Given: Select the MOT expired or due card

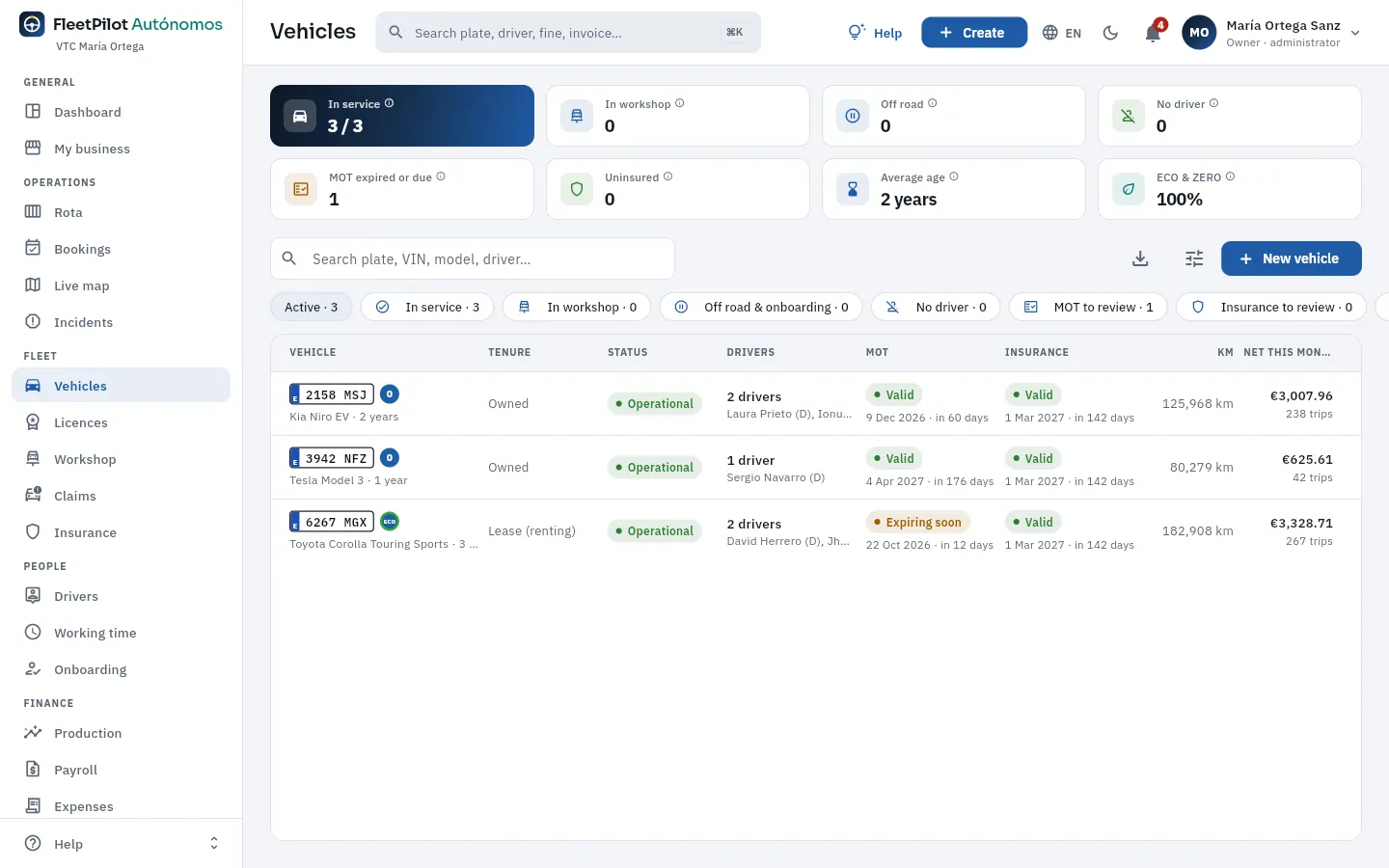Looking at the screenshot, I should pyautogui.click(x=402, y=189).
